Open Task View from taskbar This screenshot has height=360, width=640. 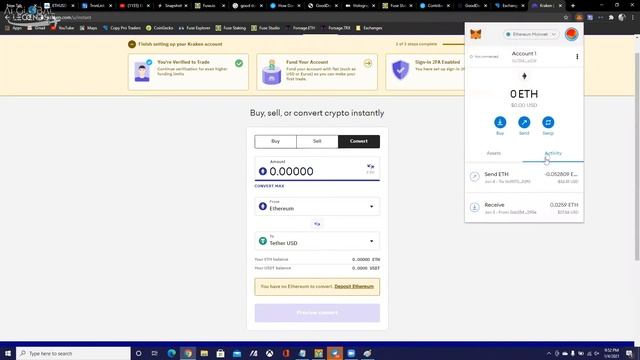pyautogui.click(x=155, y=353)
